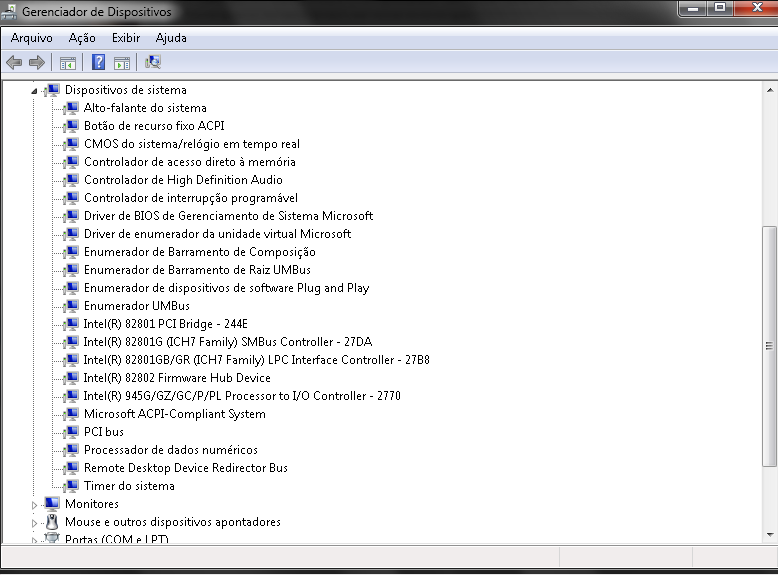778x575 pixels.
Task: Click the Monitores category monitor icon
Action: point(52,504)
